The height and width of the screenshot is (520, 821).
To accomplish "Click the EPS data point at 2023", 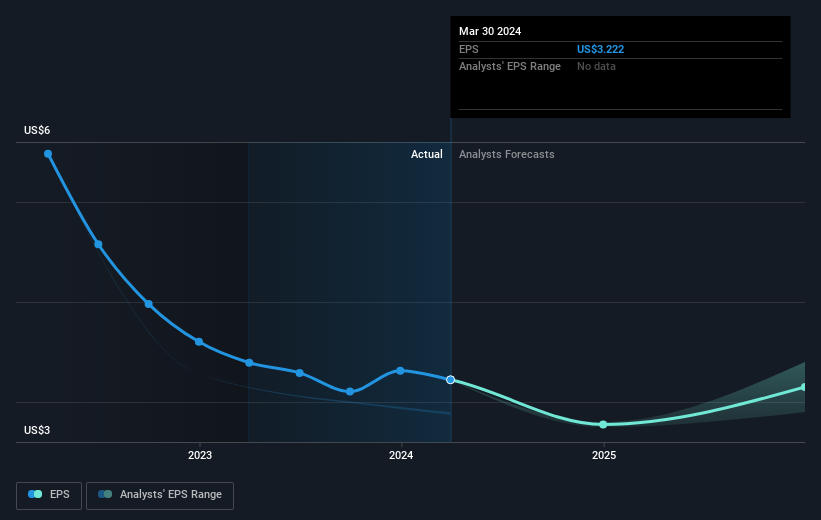I will 199,342.
